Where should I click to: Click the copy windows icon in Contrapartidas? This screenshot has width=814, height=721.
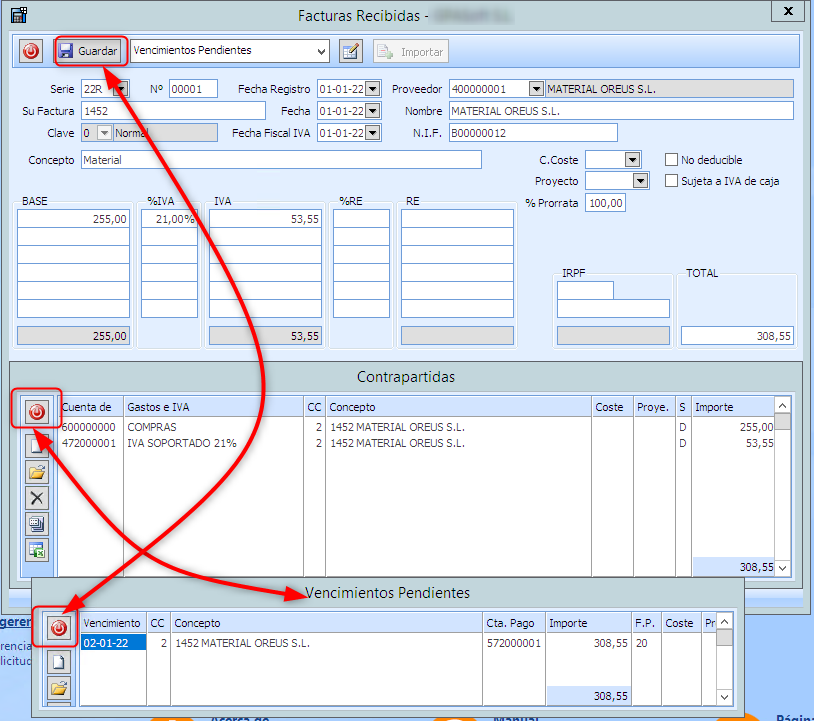(x=37, y=523)
